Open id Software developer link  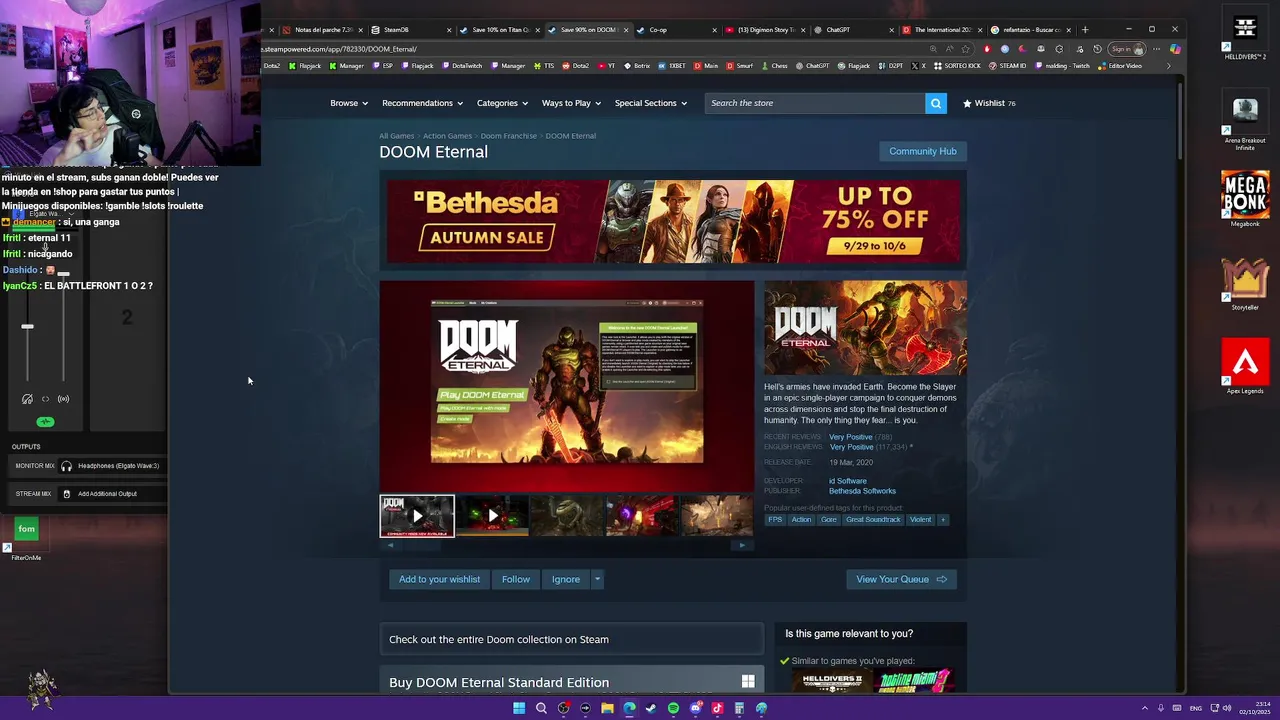(848, 481)
